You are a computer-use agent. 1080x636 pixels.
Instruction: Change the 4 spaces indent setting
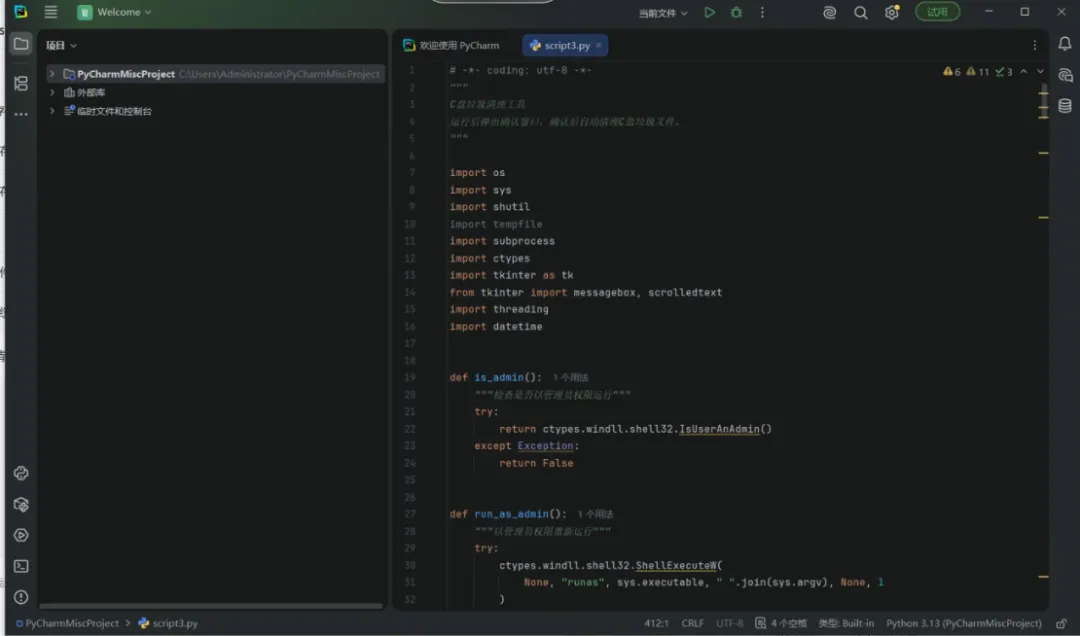[x=789, y=624]
